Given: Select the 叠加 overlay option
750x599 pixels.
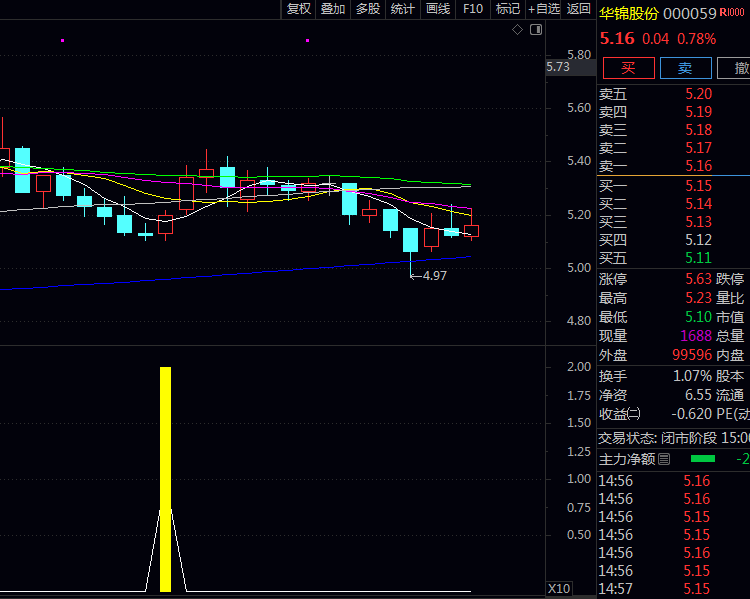Looking at the screenshot, I should tap(333, 9).
